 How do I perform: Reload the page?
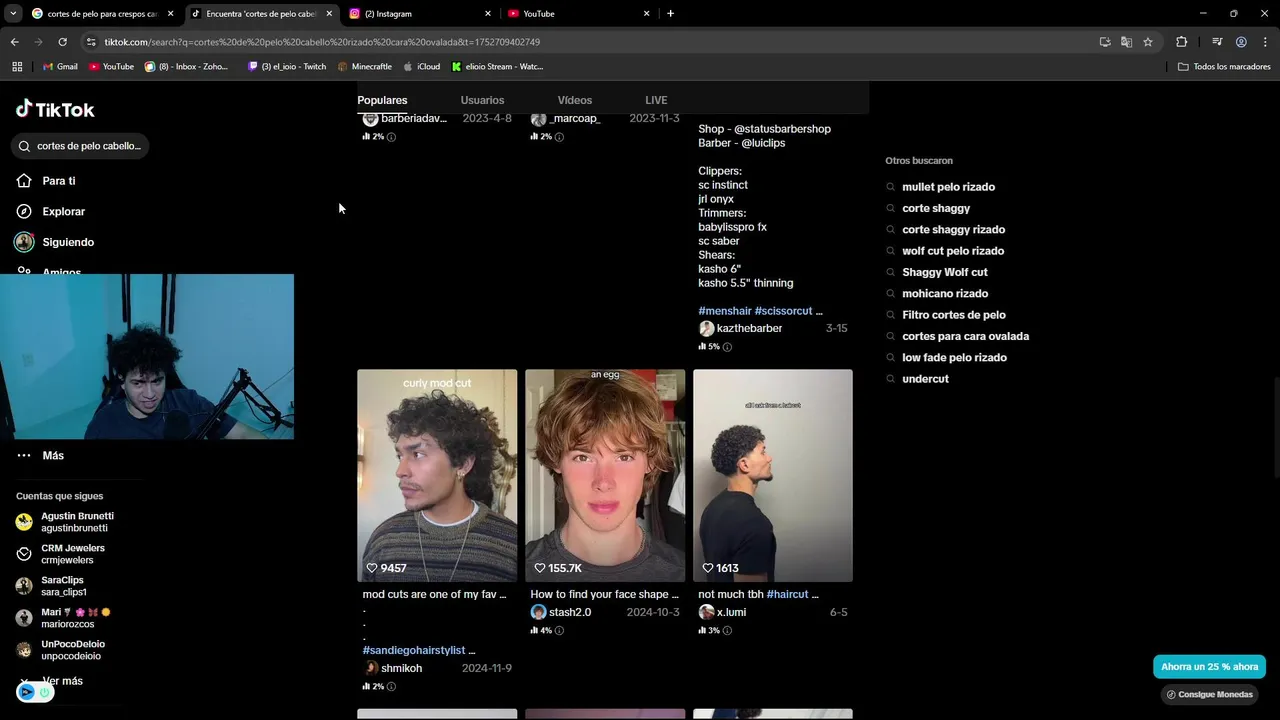(x=62, y=42)
